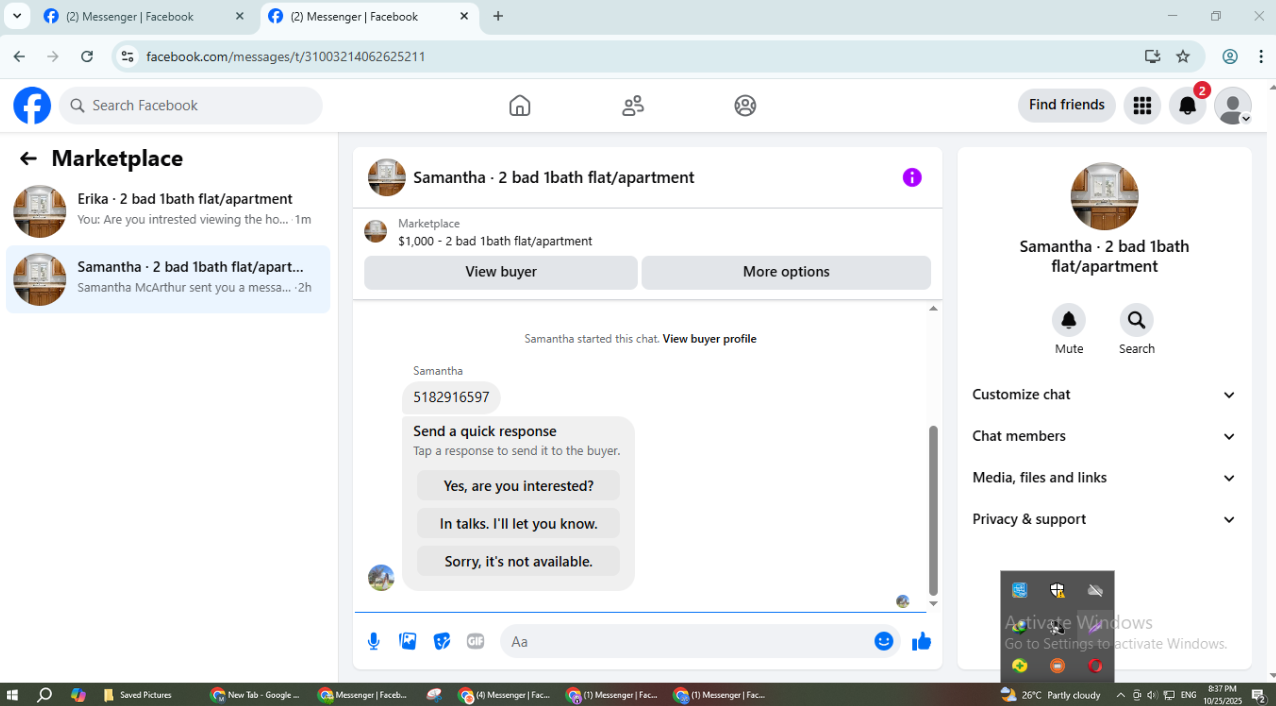Open conversation information purple icon
The height and width of the screenshot is (706, 1276).
click(912, 177)
